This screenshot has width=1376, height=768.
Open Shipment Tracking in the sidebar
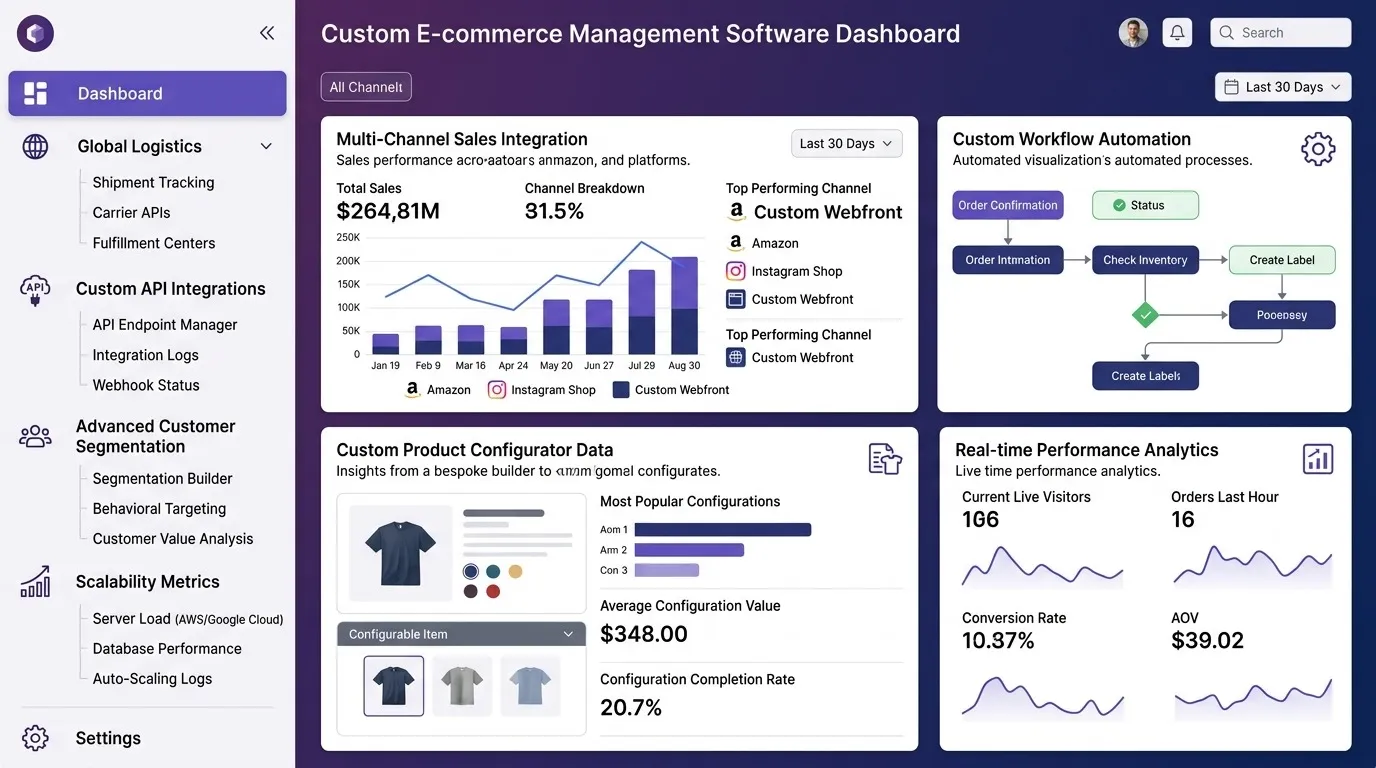coord(153,182)
